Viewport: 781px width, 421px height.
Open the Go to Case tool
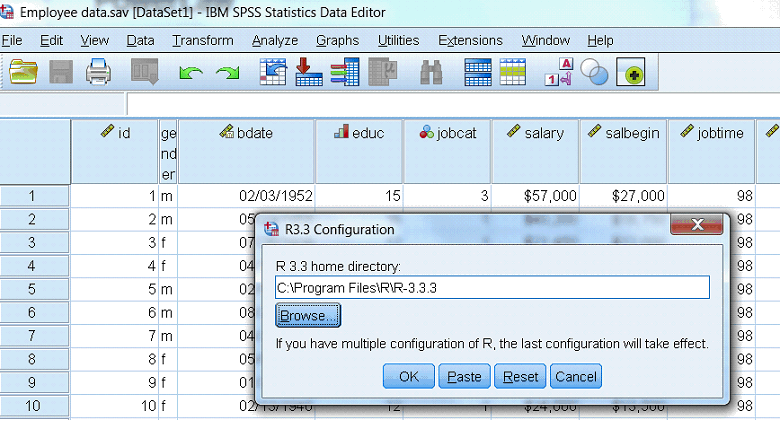pyautogui.click(x=273, y=72)
